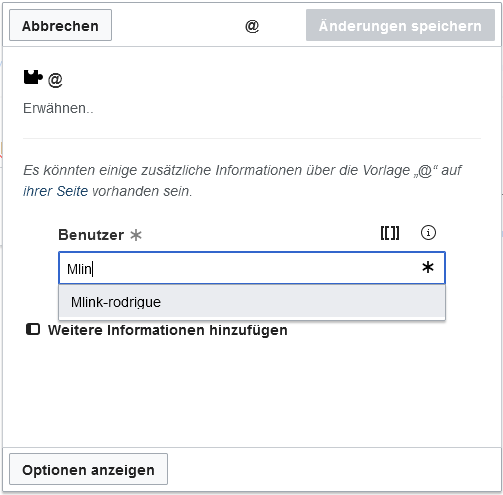Click the Weitere Informationen hinzufügen label

[x=168, y=330]
